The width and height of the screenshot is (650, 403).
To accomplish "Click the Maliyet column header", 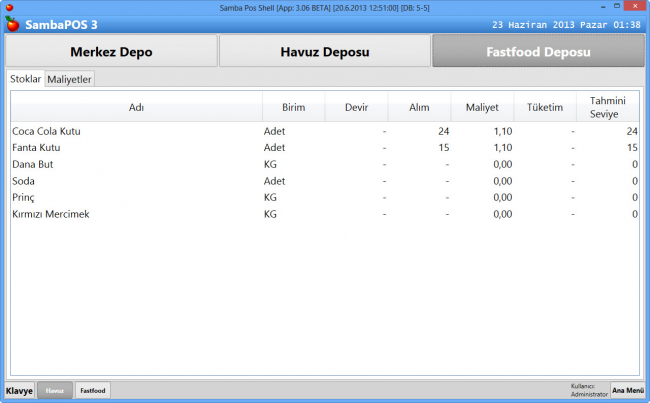I will tap(482, 107).
